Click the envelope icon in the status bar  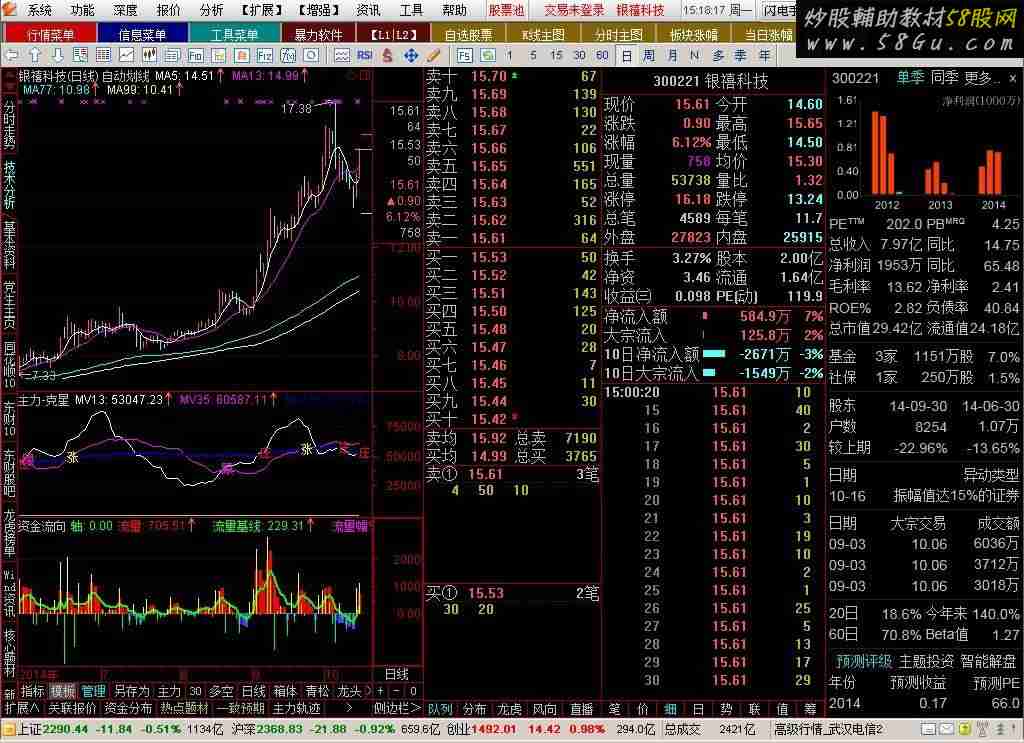(946, 729)
